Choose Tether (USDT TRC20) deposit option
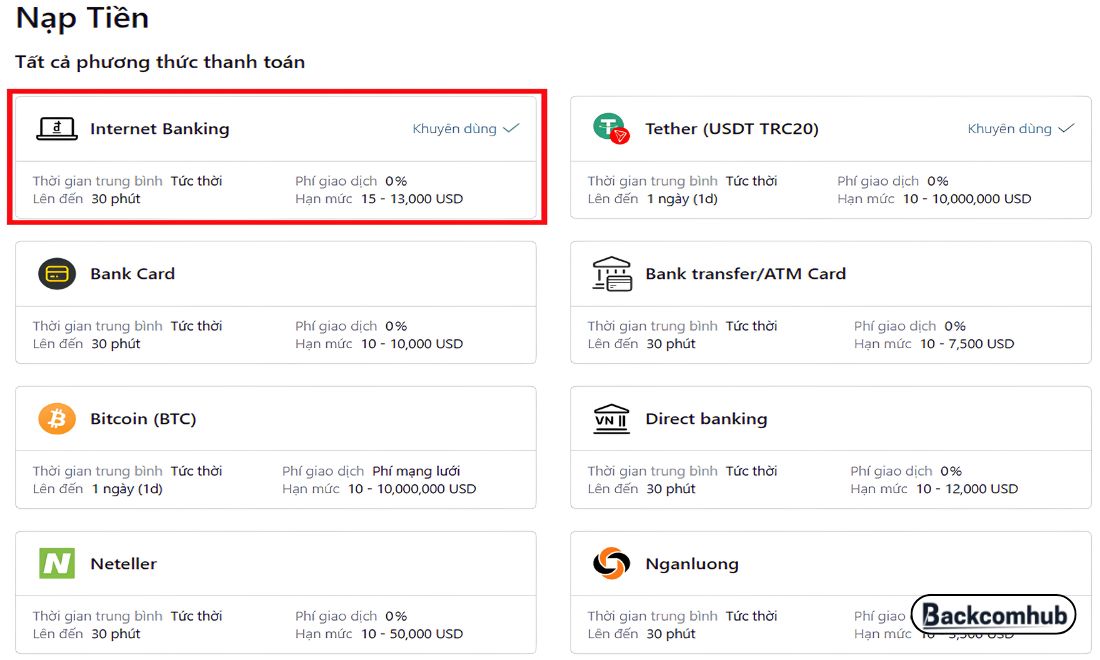The height and width of the screenshot is (660, 1100). pos(831,157)
